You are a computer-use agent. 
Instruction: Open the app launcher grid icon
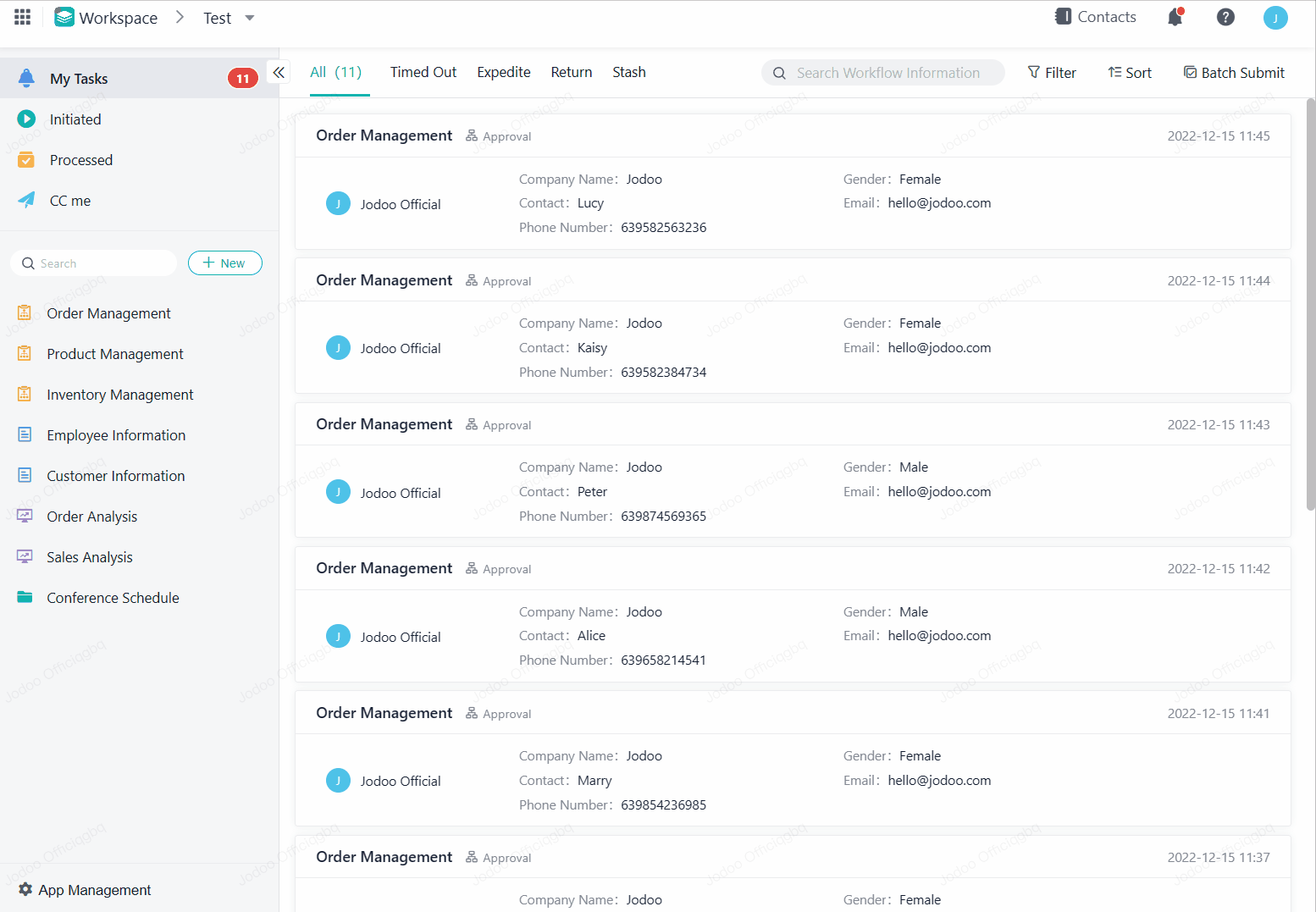coord(23,17)
